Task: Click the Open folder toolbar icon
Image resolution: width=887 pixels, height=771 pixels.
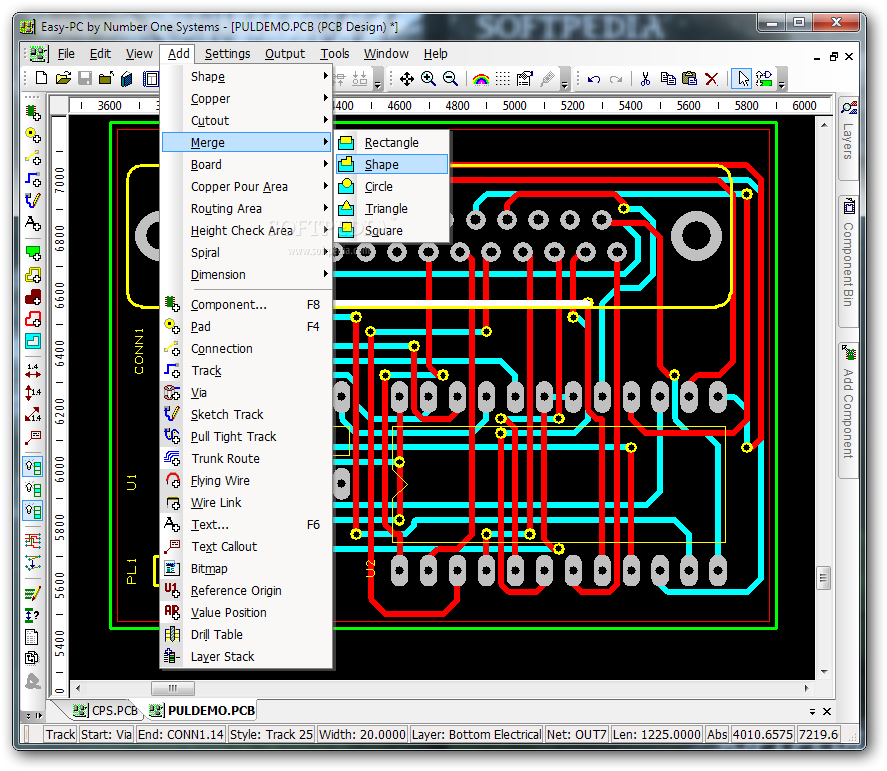Action: pyautogui.click(x=63, y=78)
